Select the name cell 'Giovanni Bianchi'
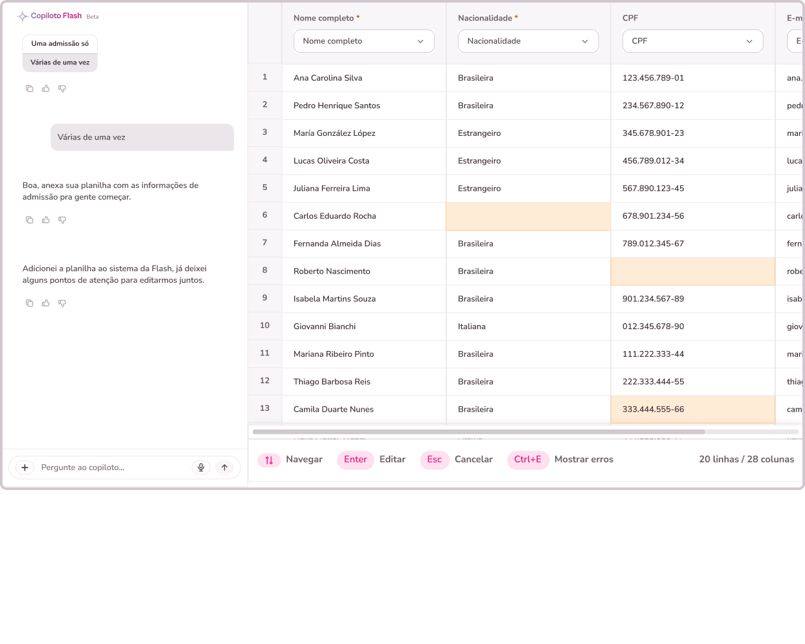The height and width of the screenshot is (644, 805). tap(364, 327)
